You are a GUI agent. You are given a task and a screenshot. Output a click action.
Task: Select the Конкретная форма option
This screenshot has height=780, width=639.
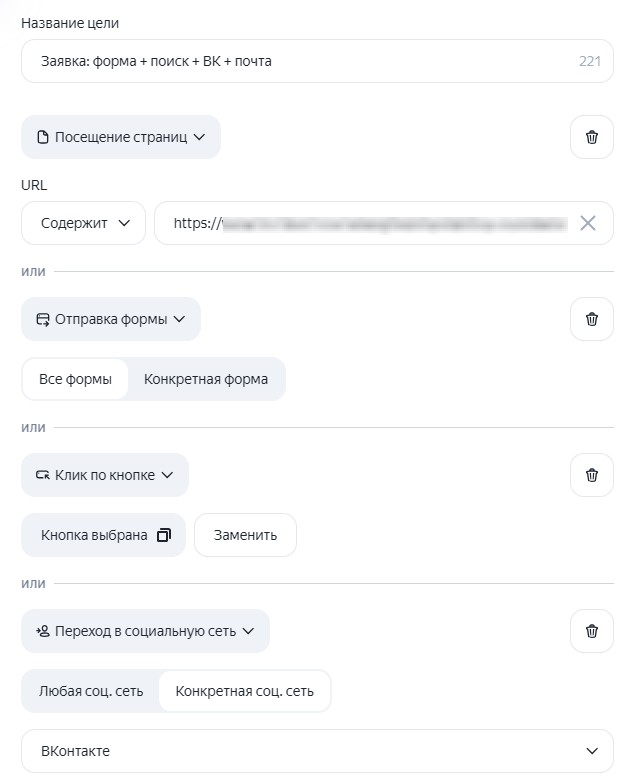[x=206, y=379]
